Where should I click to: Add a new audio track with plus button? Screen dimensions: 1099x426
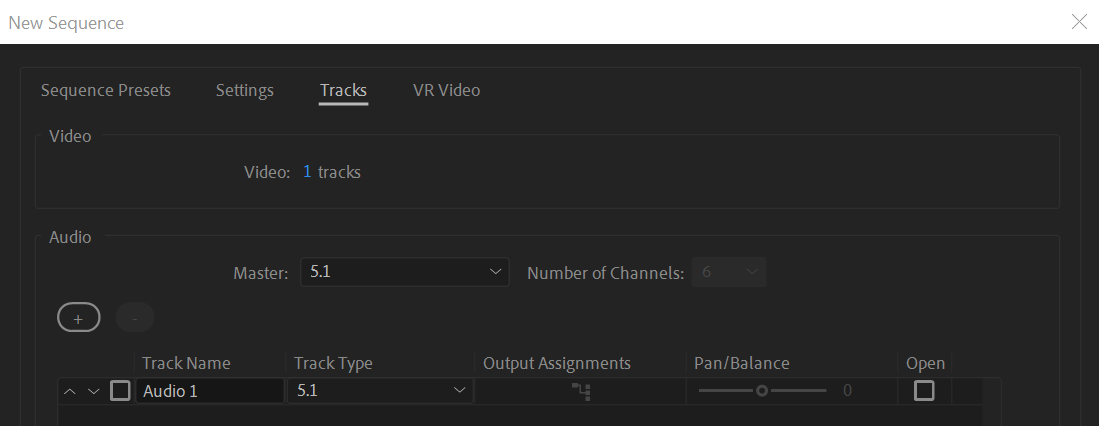pyautogui.click(x=79, y=318)
